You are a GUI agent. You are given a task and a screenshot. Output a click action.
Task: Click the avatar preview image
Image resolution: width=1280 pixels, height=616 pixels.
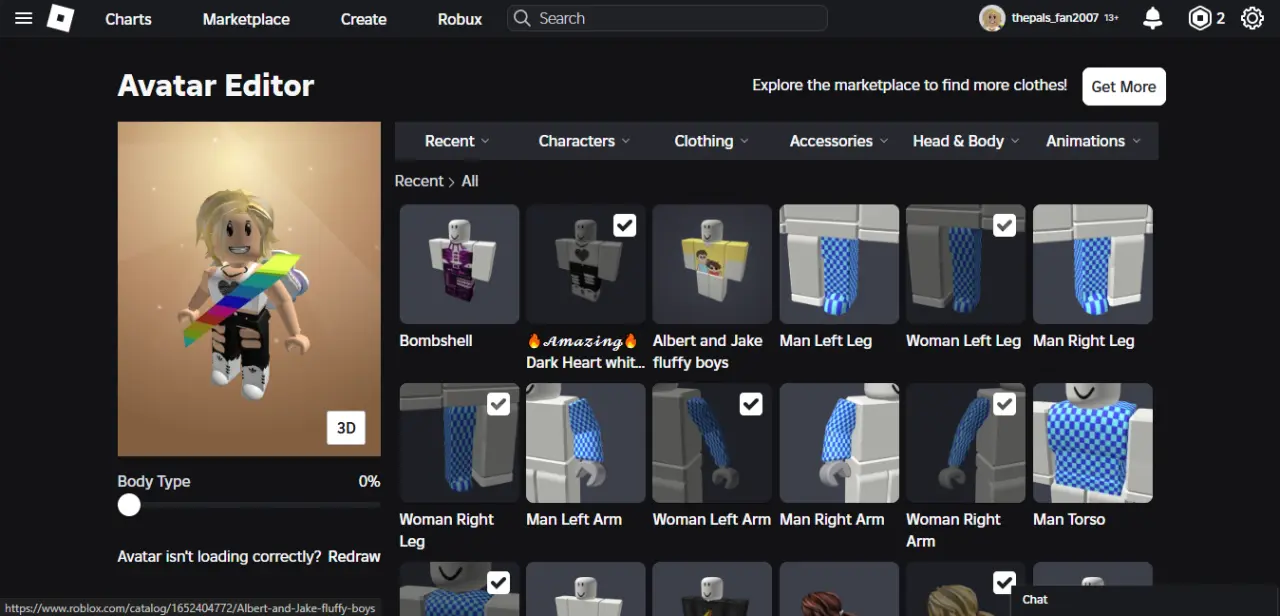click(249, 289)
